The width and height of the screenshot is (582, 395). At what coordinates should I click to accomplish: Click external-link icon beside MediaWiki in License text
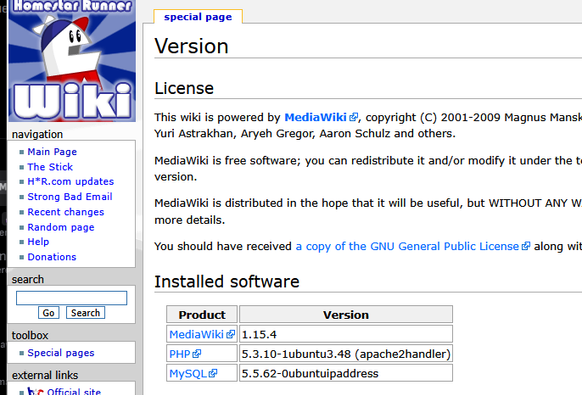pos(354,117)
